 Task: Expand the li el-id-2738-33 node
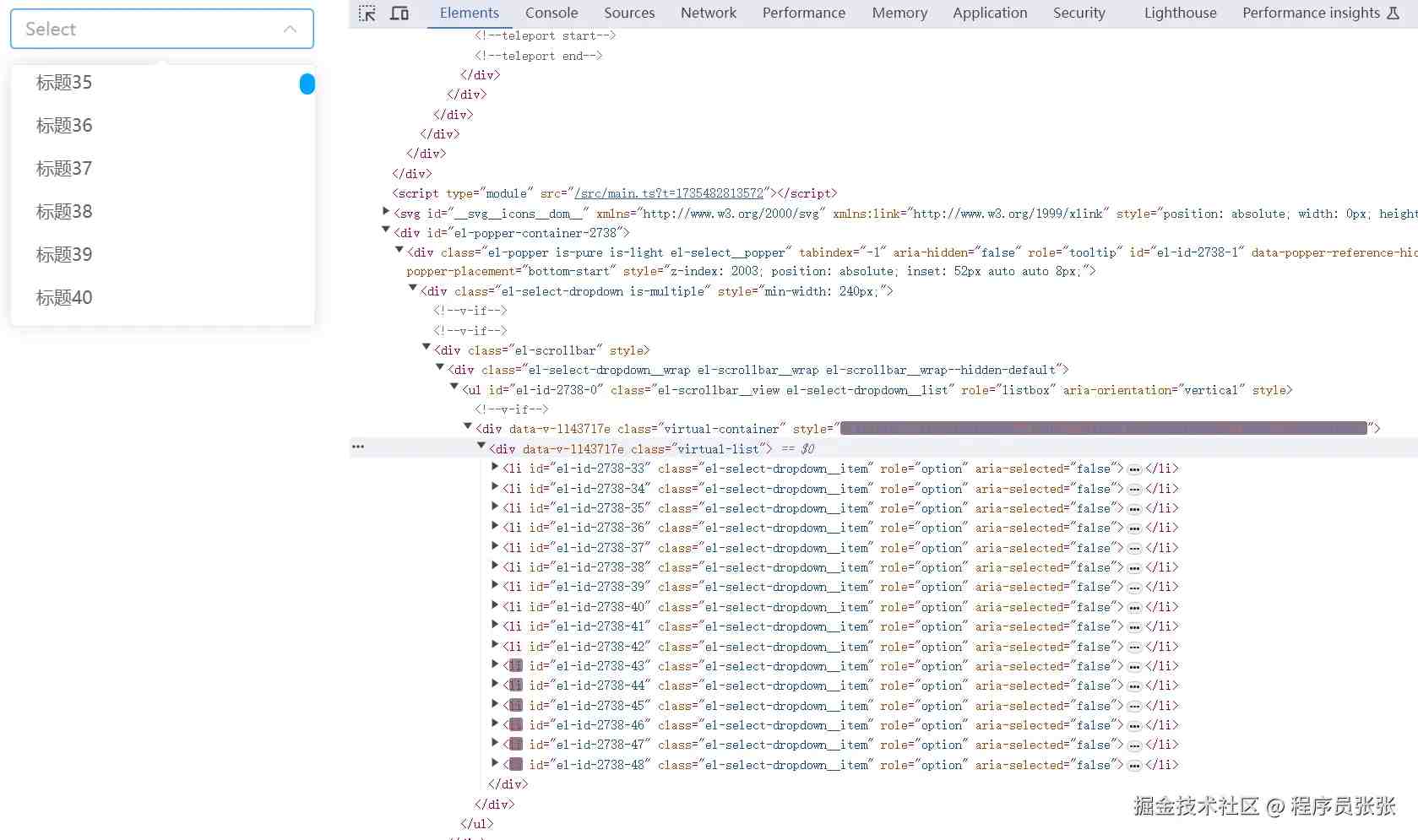tap(495, 467)
